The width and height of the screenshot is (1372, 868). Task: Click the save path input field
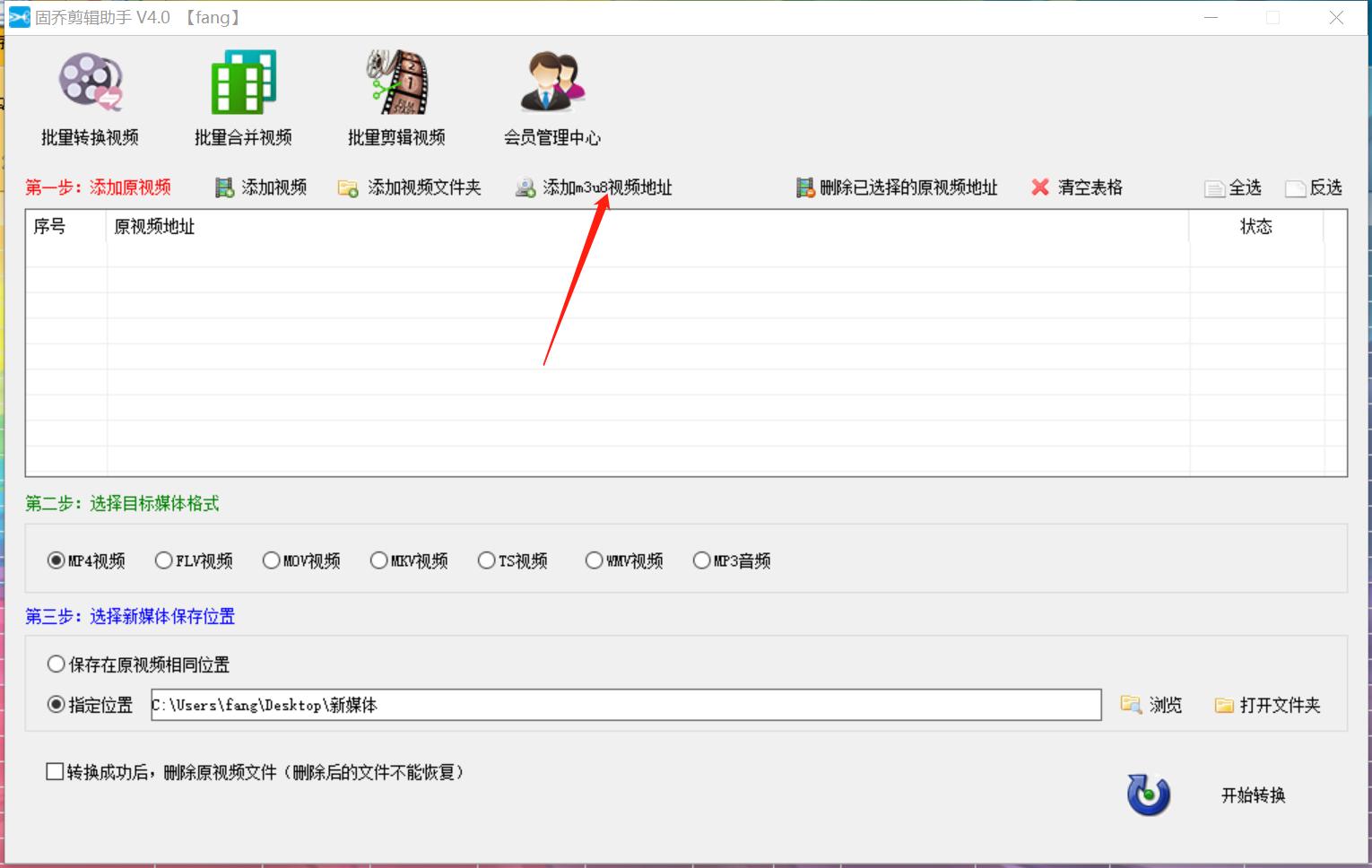point(626,705)
